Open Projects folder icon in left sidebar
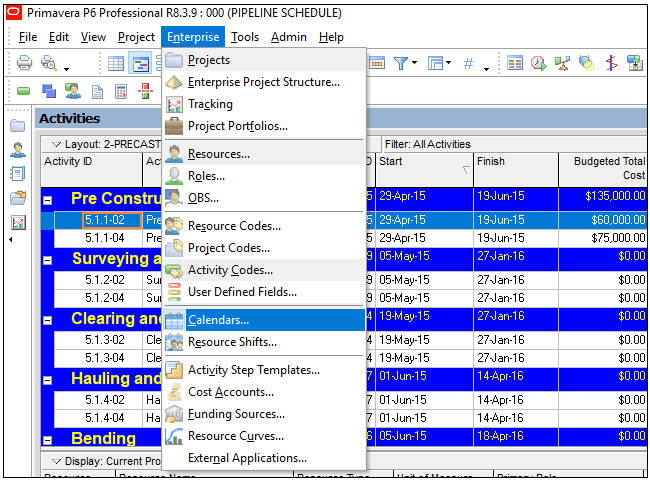This screenshot has height=481, width=650. 17,125
